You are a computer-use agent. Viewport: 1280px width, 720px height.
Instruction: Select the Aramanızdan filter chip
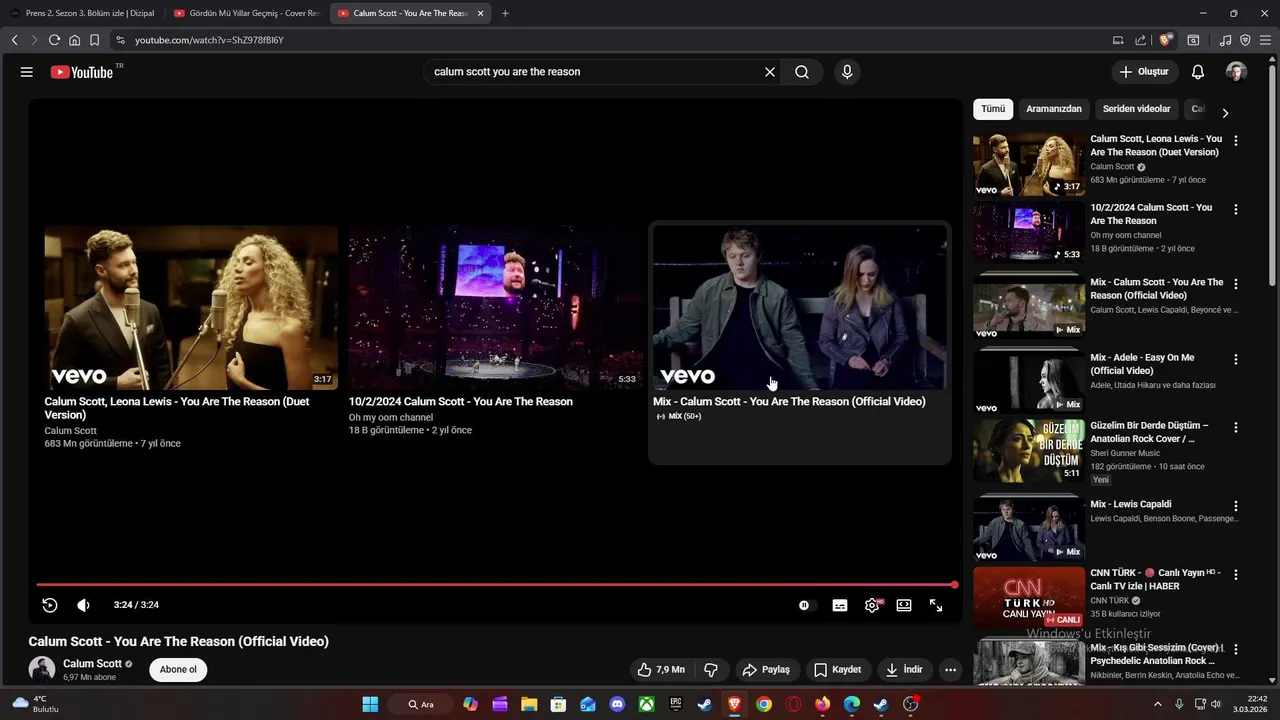coord(1054,109)
